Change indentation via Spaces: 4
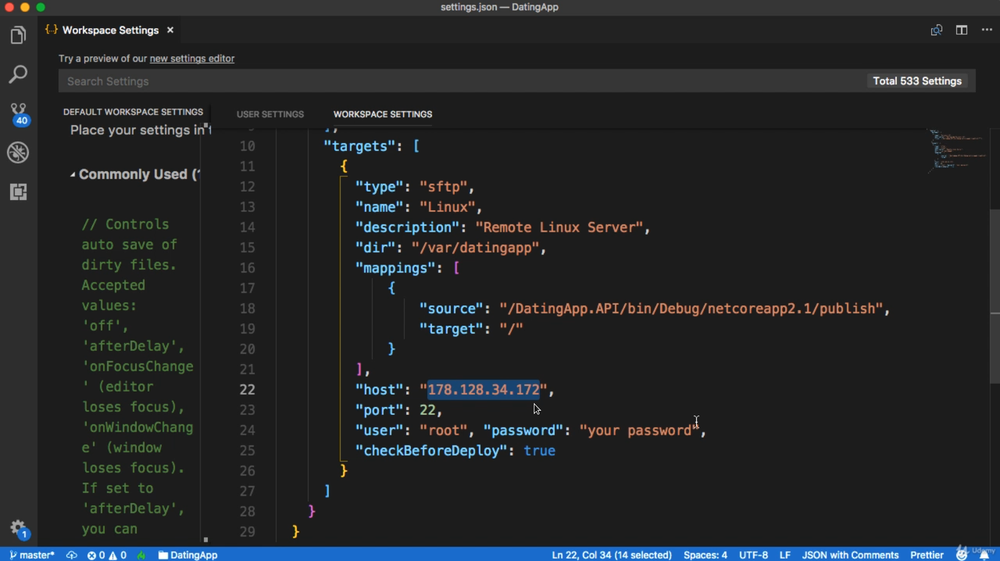 [705, 555]
